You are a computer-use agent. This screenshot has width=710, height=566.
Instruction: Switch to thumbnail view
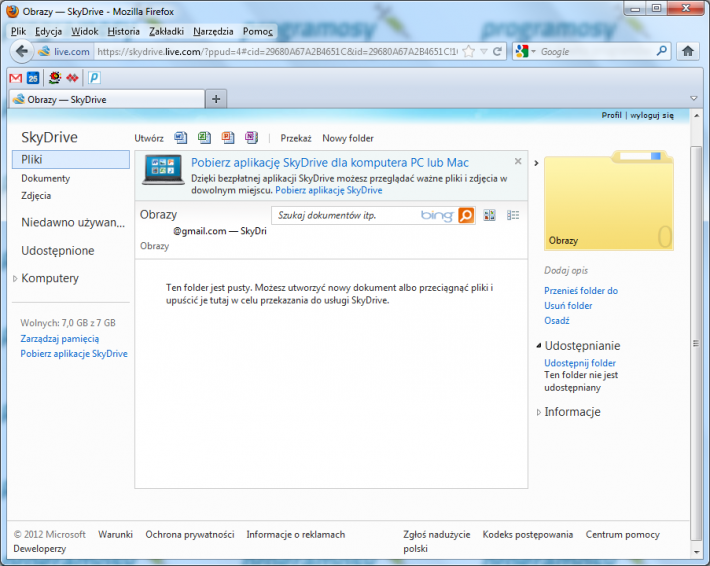[x=489, y=215]
